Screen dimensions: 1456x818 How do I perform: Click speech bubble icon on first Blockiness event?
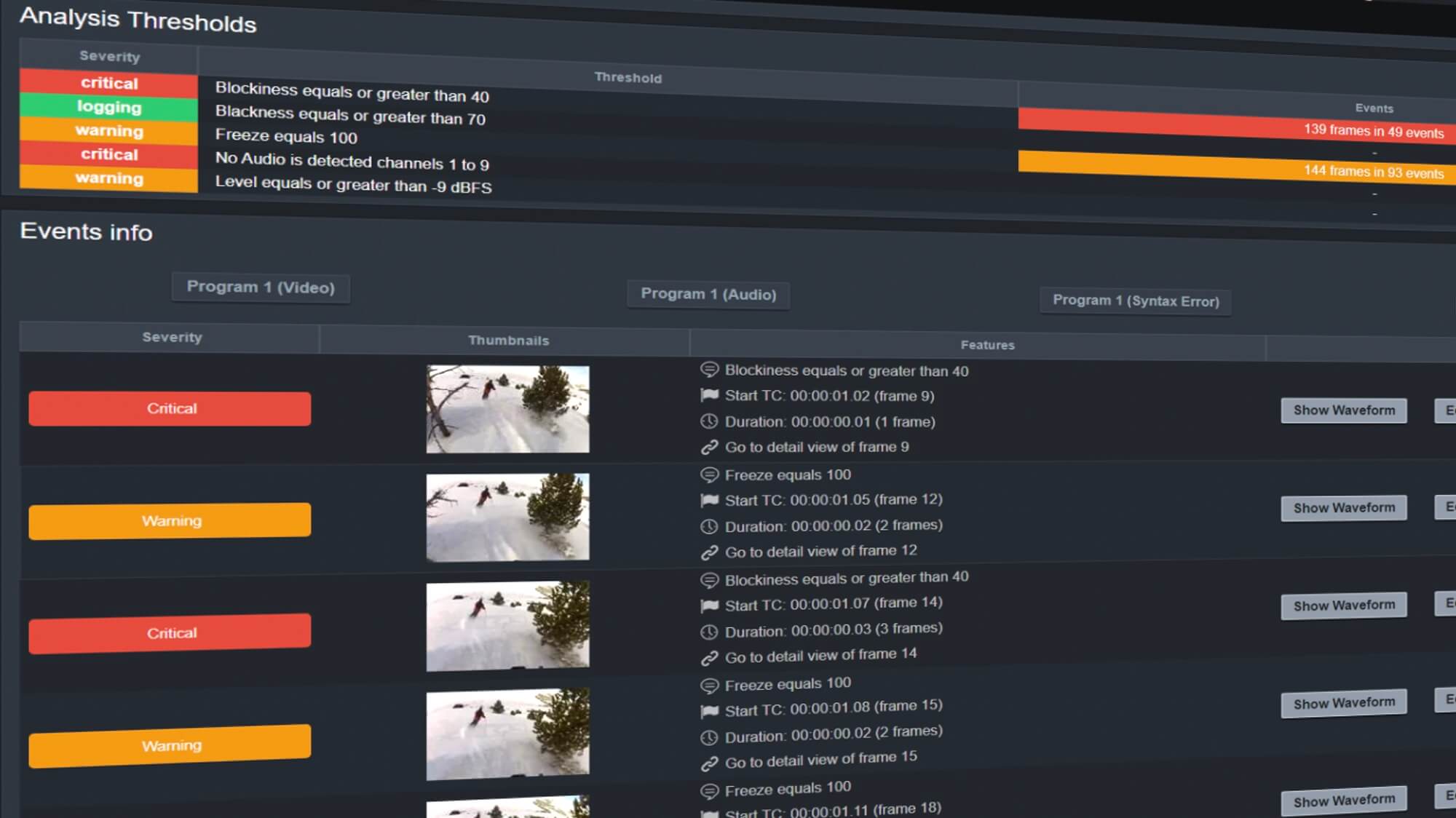click(x=709, y=370)
